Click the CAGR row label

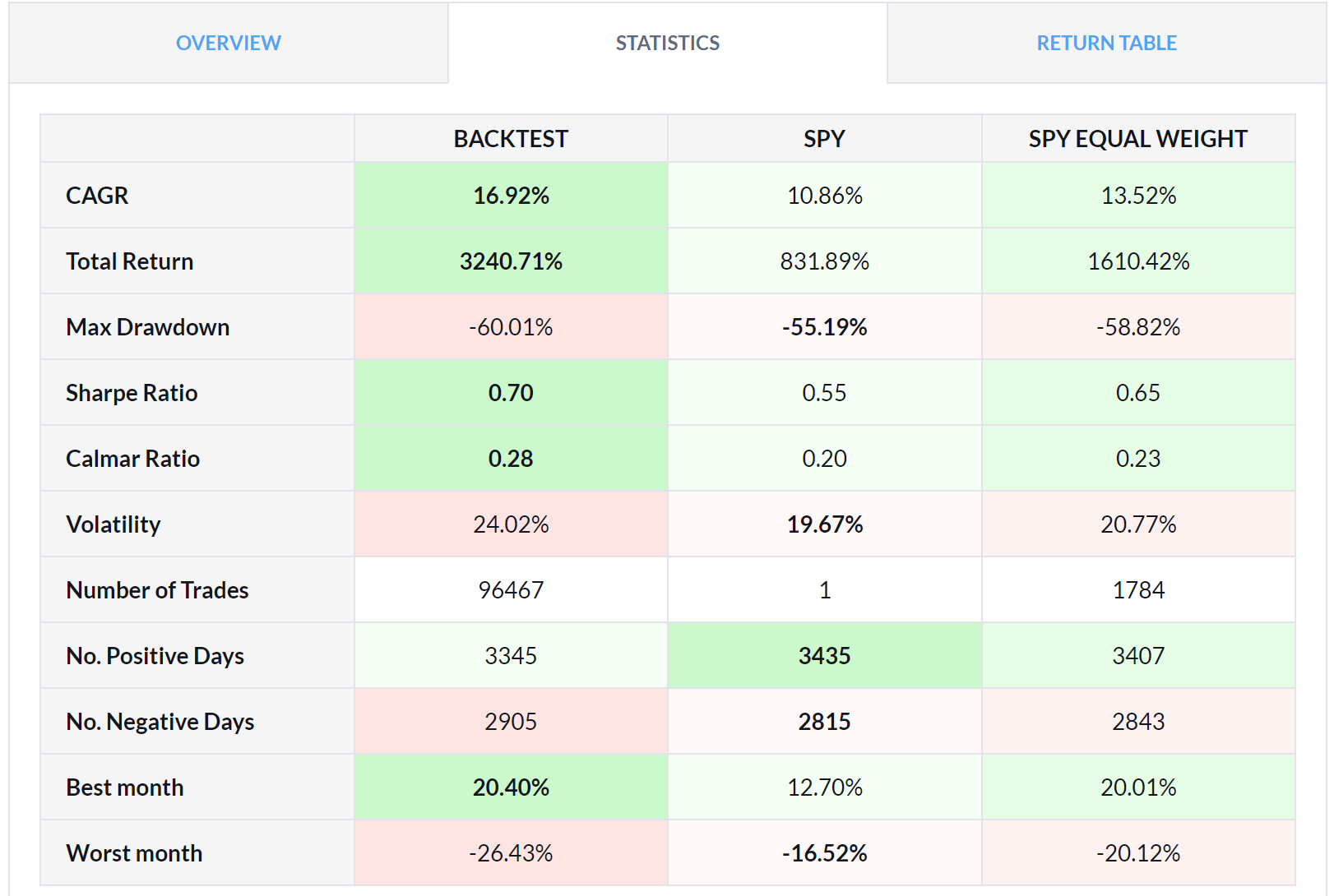point(97,196)
